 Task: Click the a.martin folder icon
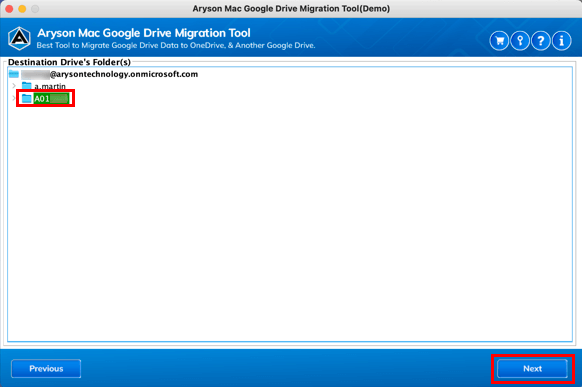(27, 86)
